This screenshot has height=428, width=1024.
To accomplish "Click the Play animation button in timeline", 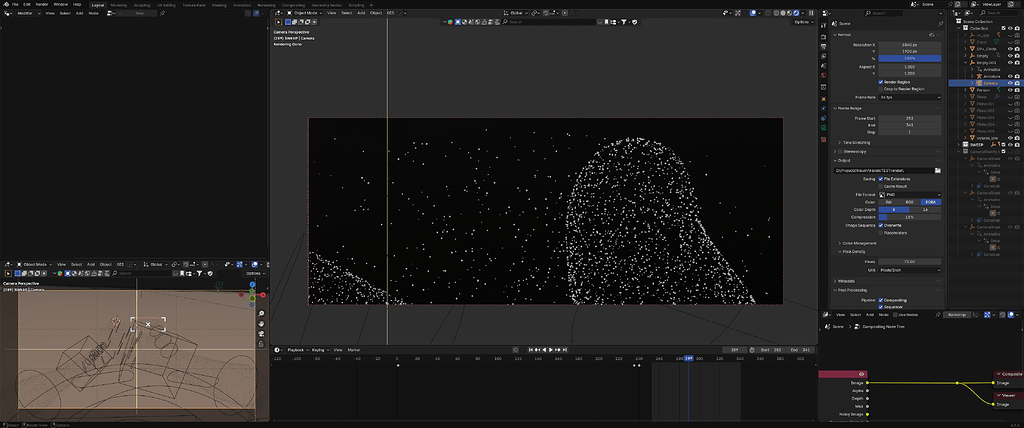I will click(x=551, y=350).
